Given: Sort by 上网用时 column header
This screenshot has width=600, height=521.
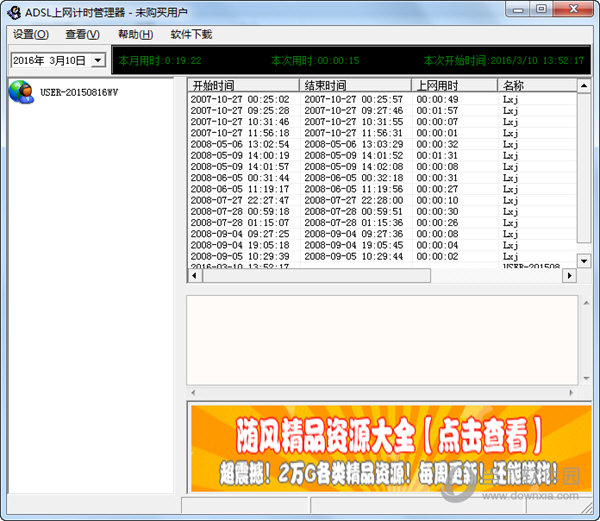Looking at the screenshot, I should coord(454,85).
